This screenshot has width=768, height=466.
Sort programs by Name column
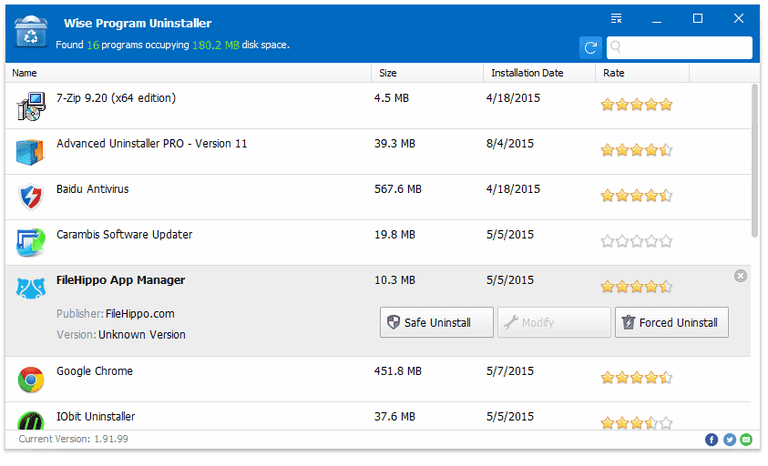(x=189, y=73)
